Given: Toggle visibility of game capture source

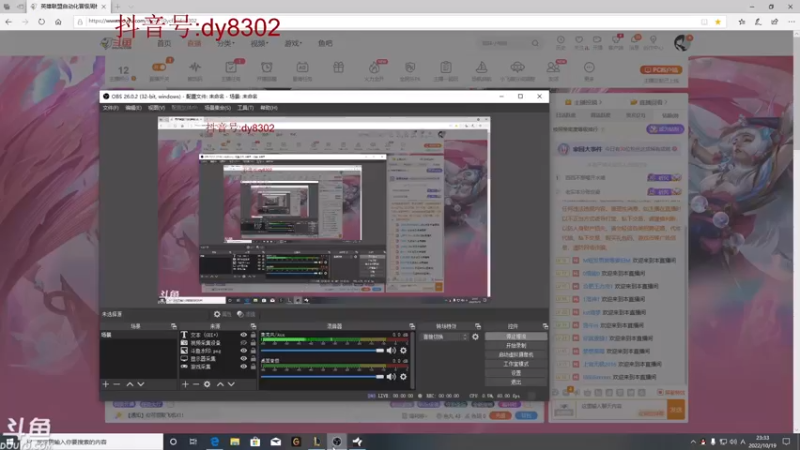Looking at the screenshot, I should click(x=243, y=366).
